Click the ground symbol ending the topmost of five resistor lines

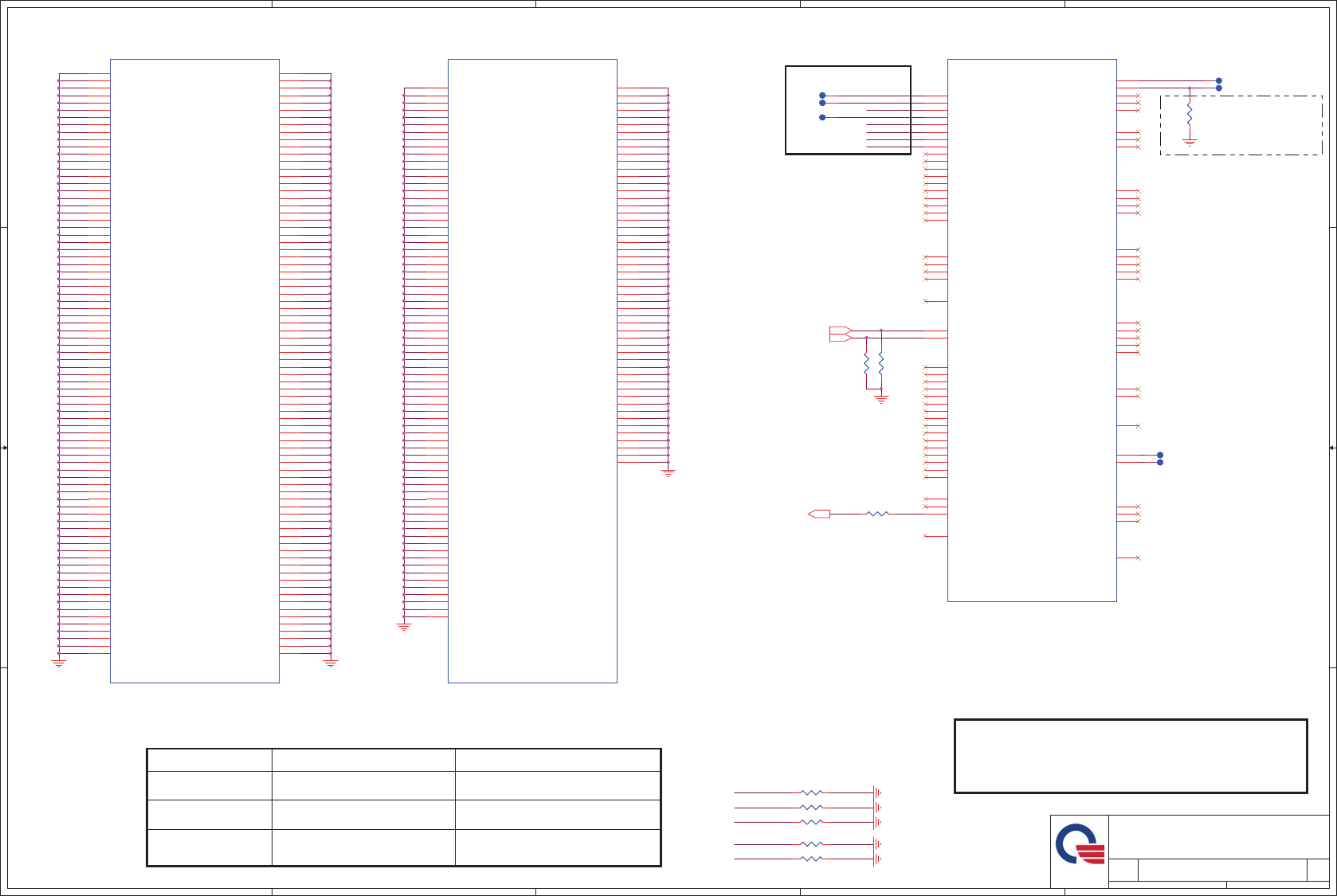pos(877,792)
